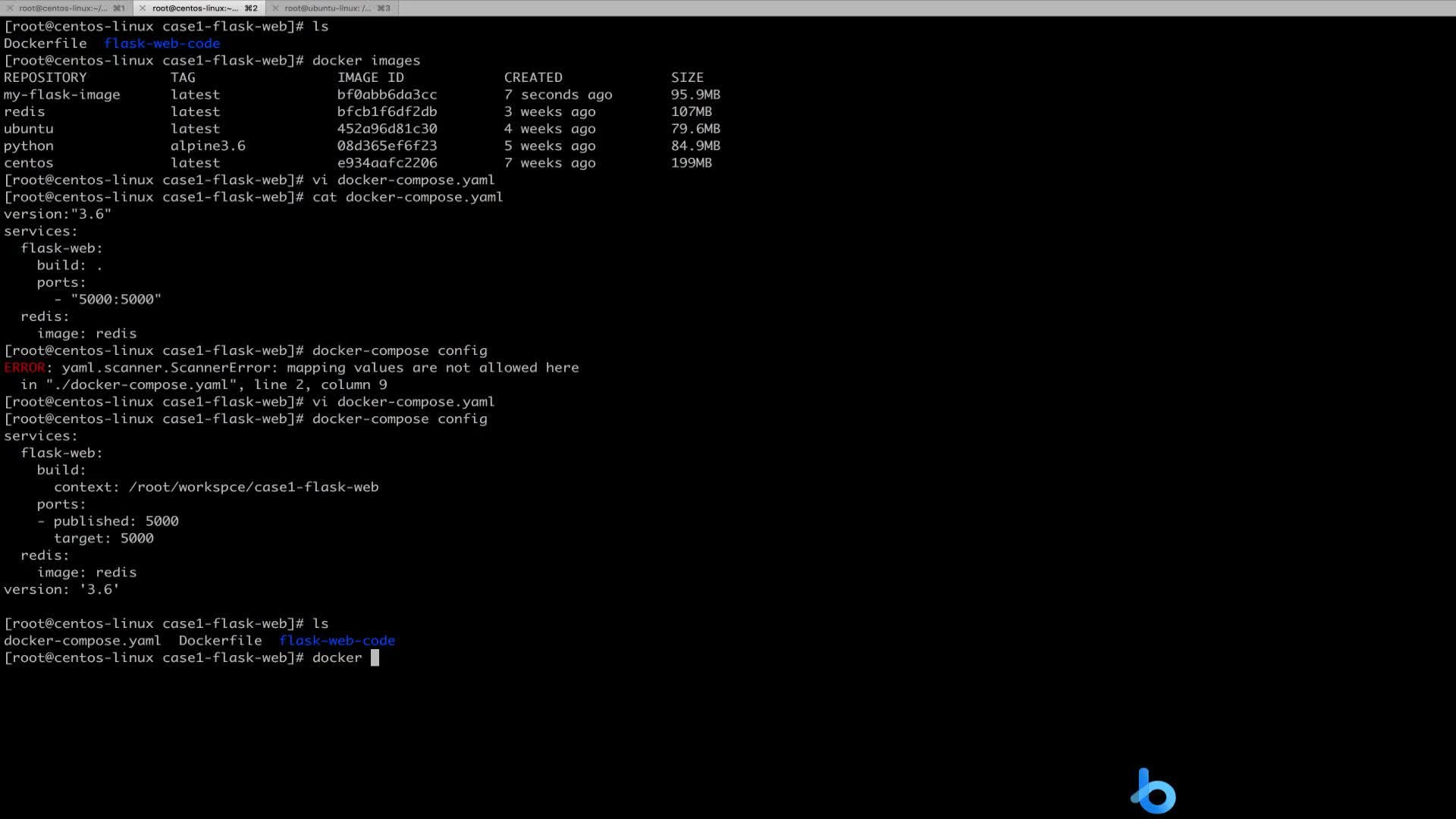The width and height of the screenshot is (1456, 819).
Task: Click the version:"3.6" line
Action: pyautogui.click(x=58, y=214)
